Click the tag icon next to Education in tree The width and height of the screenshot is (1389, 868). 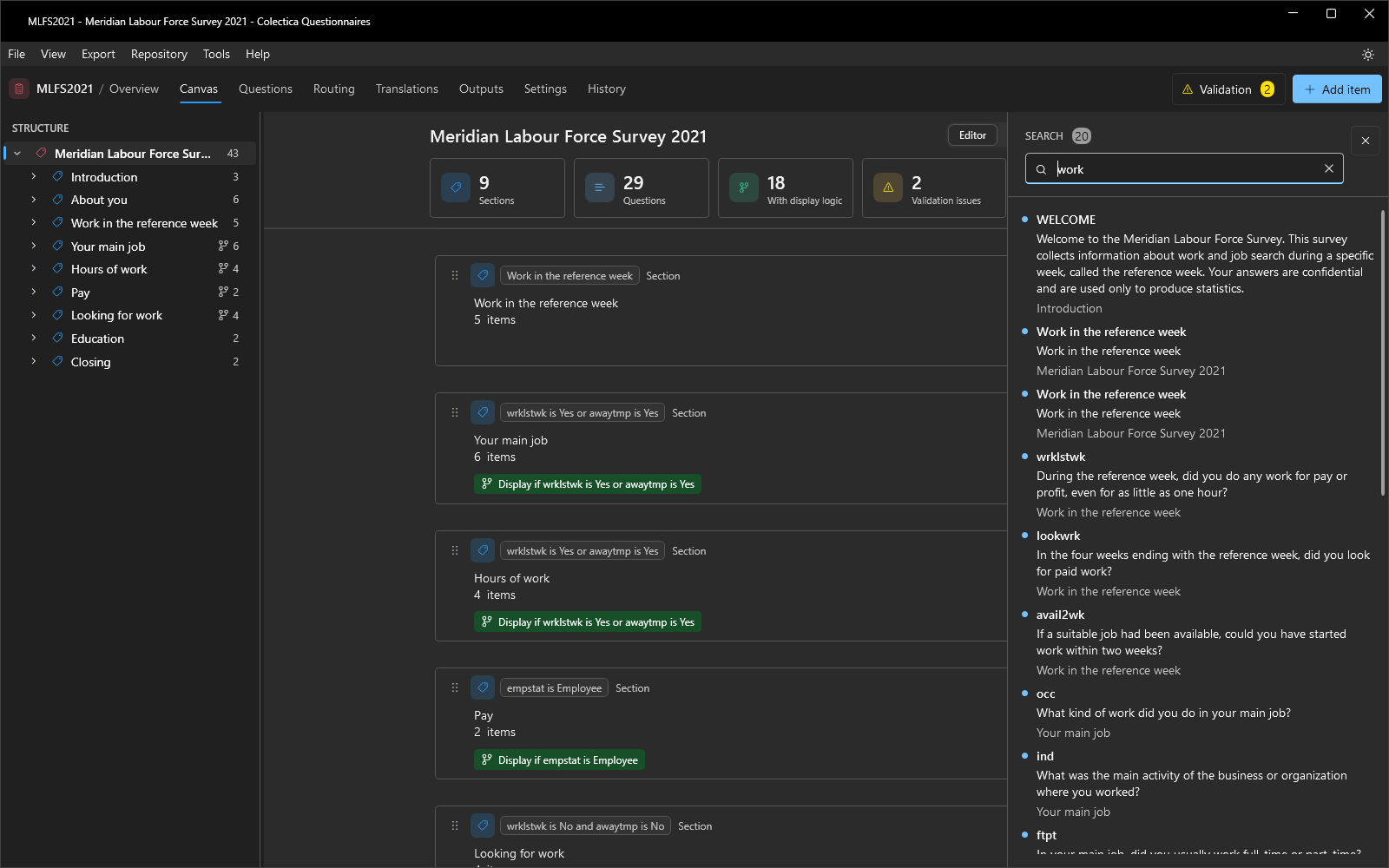(57, 338)
